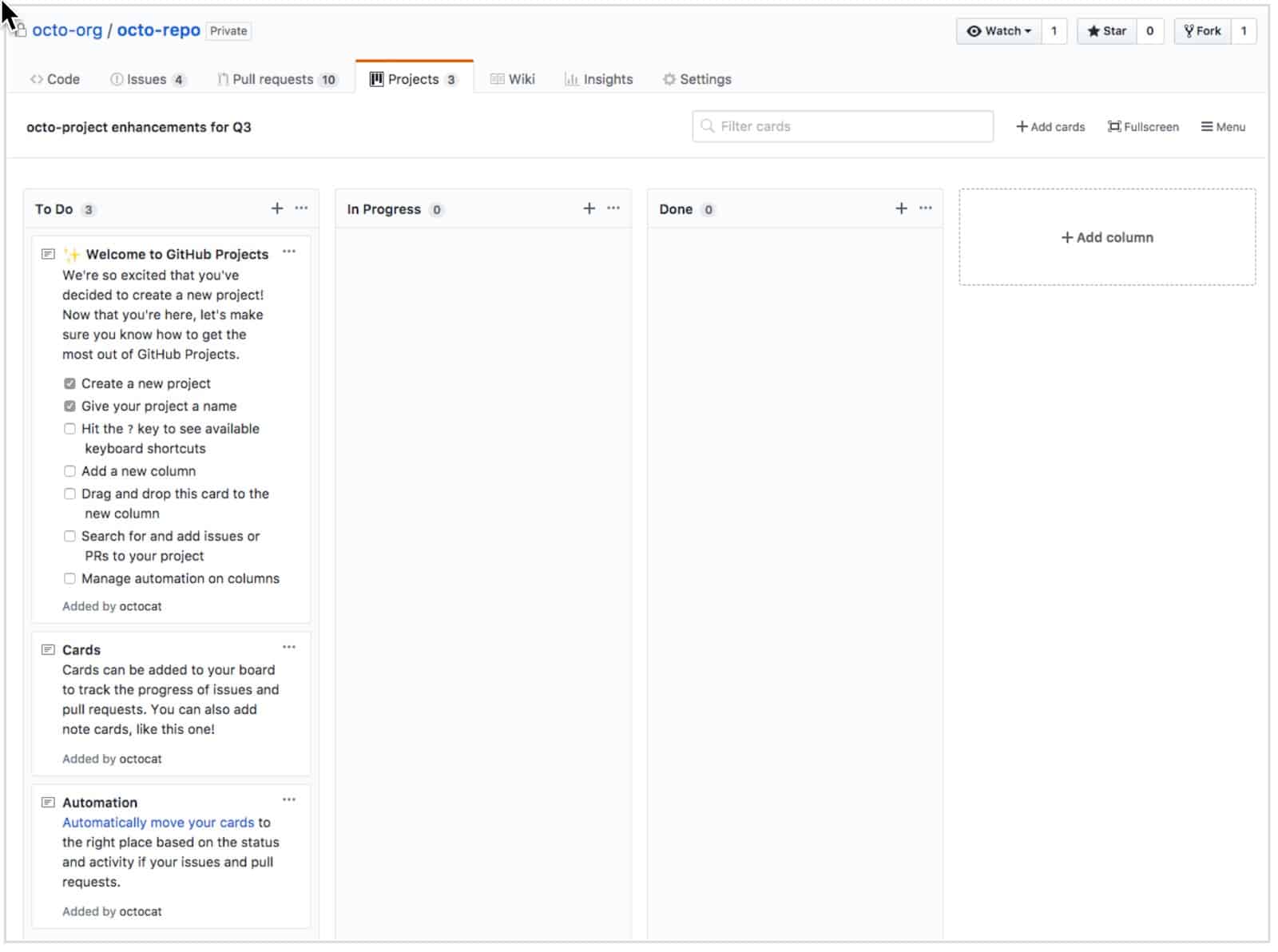Check Search for and add issues checkbox

(x=69, y=536)
